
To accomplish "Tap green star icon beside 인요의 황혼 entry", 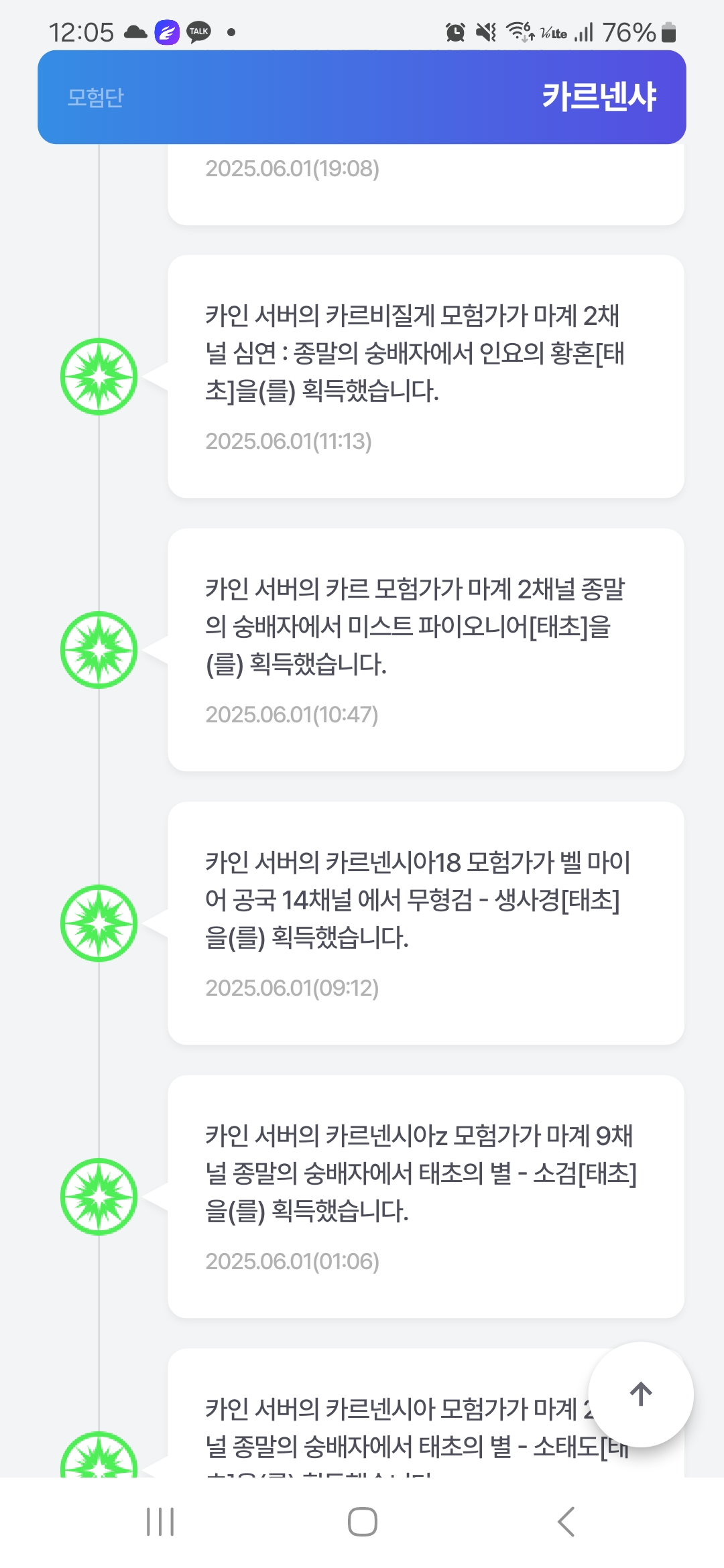I will (99, 377).
